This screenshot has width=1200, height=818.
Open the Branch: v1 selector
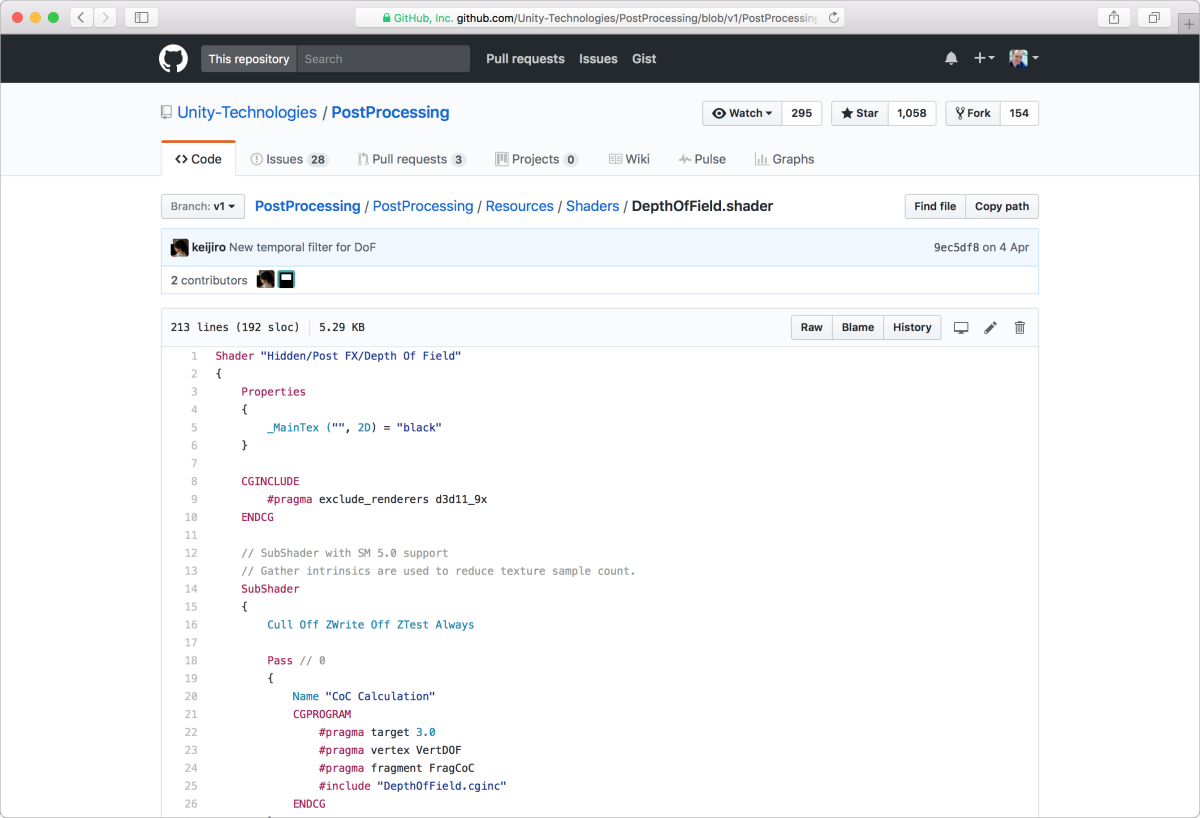pos(203,206)
